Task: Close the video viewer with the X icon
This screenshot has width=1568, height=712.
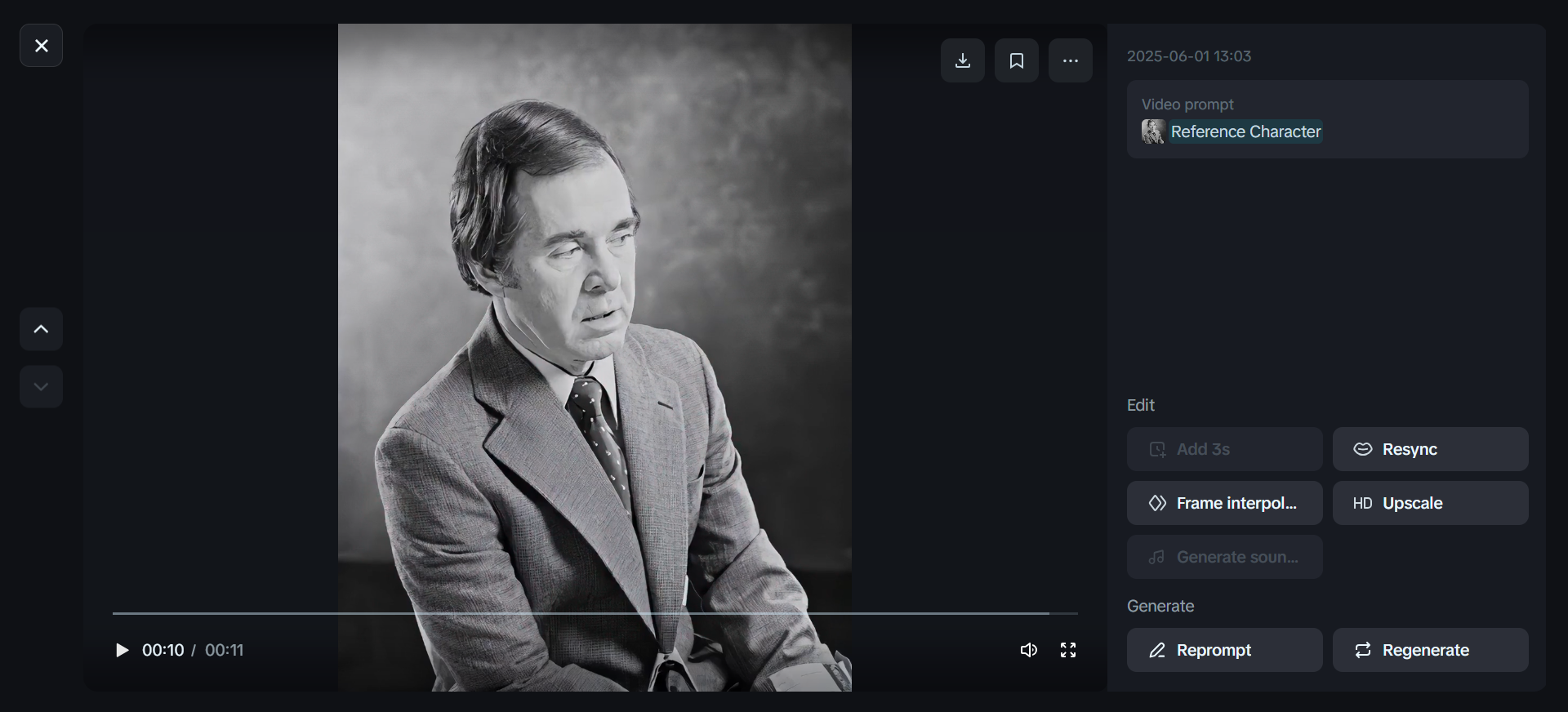Action: point(41,46)
